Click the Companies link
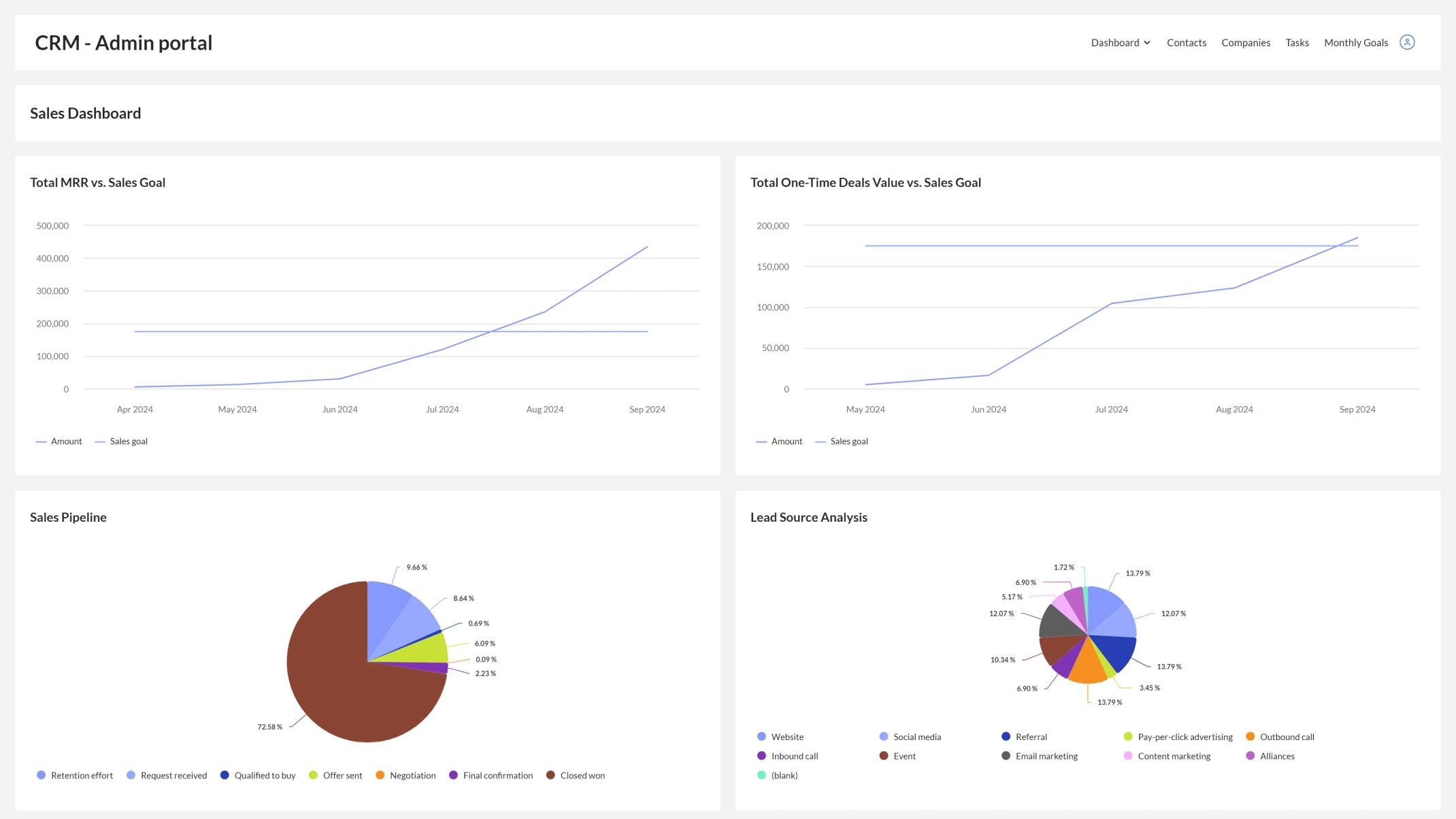Image resolution: width=1456 pixels, height=819 pixels. coord(1246,41)
